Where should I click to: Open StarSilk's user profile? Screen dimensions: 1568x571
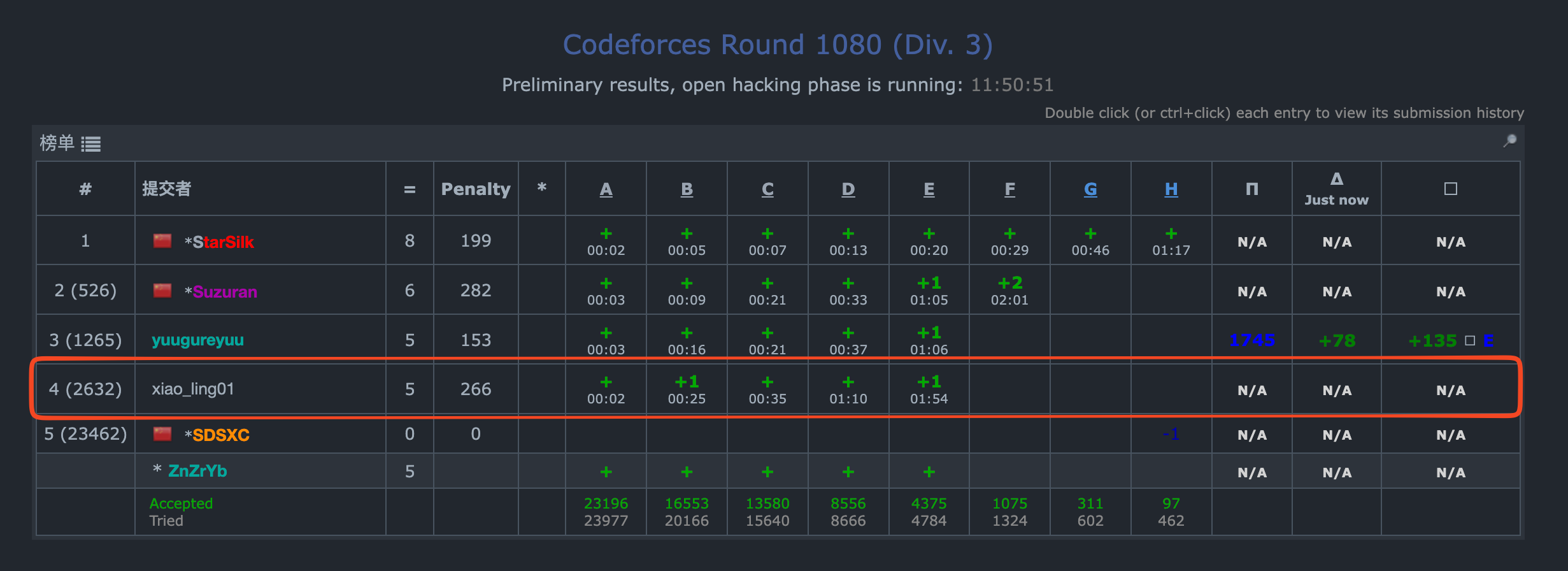tap(223, 242)
